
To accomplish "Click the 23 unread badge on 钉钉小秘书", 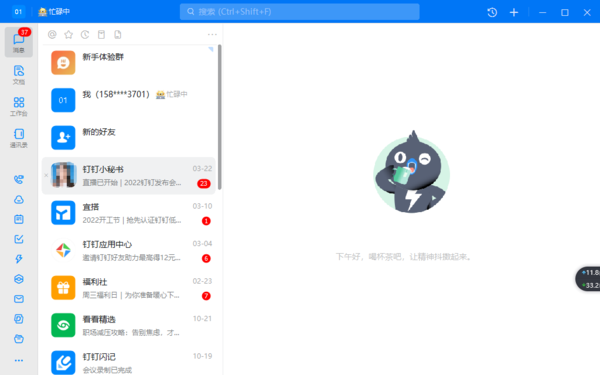I will point(204,184).
